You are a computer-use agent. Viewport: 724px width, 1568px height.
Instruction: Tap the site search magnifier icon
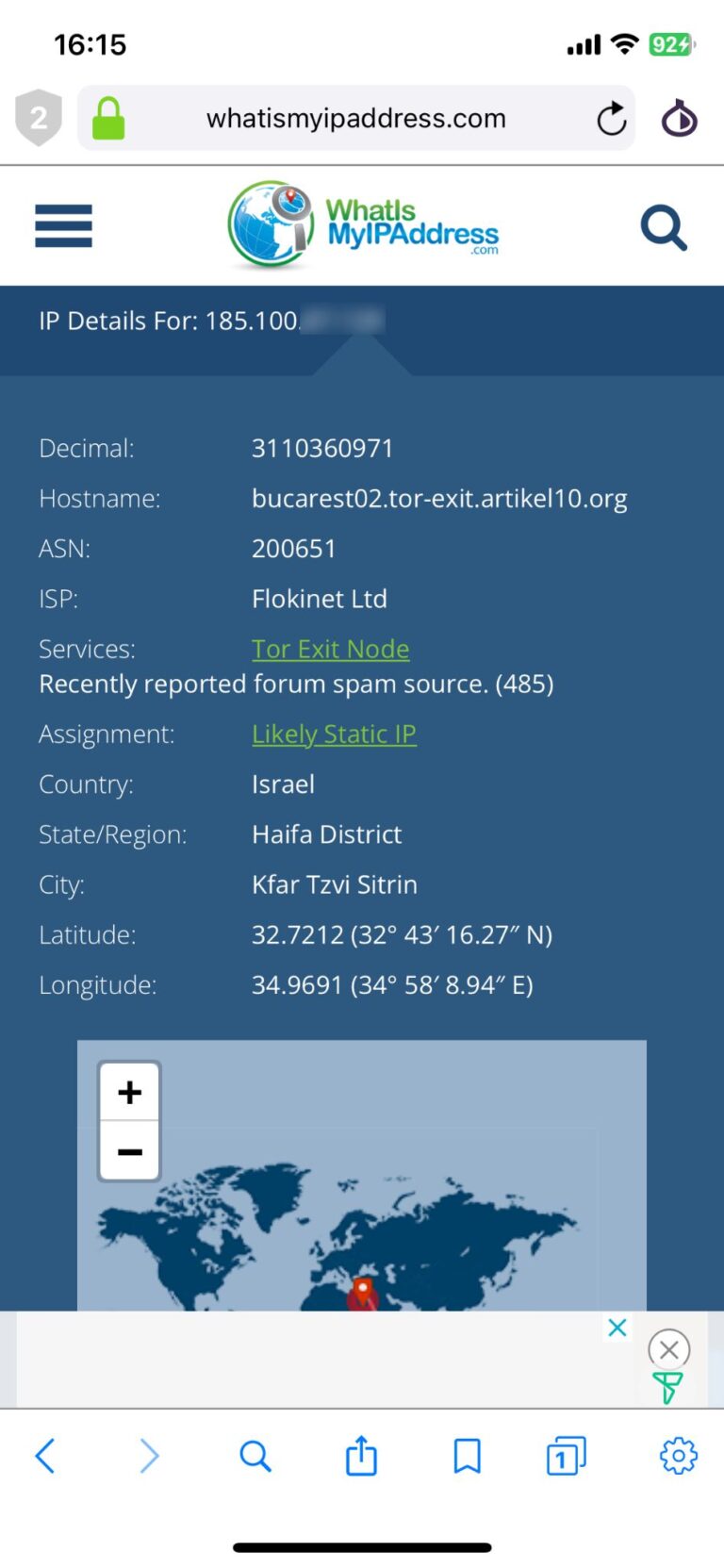click(664, 227)
